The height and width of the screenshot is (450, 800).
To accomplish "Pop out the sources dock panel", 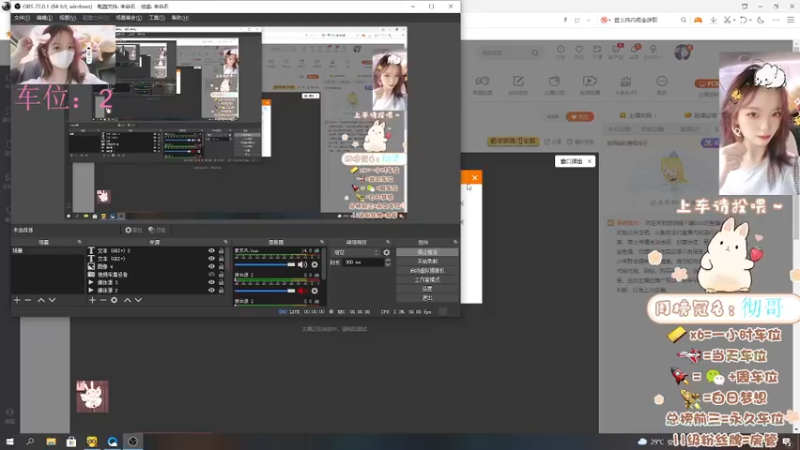I will pos(226,242).
